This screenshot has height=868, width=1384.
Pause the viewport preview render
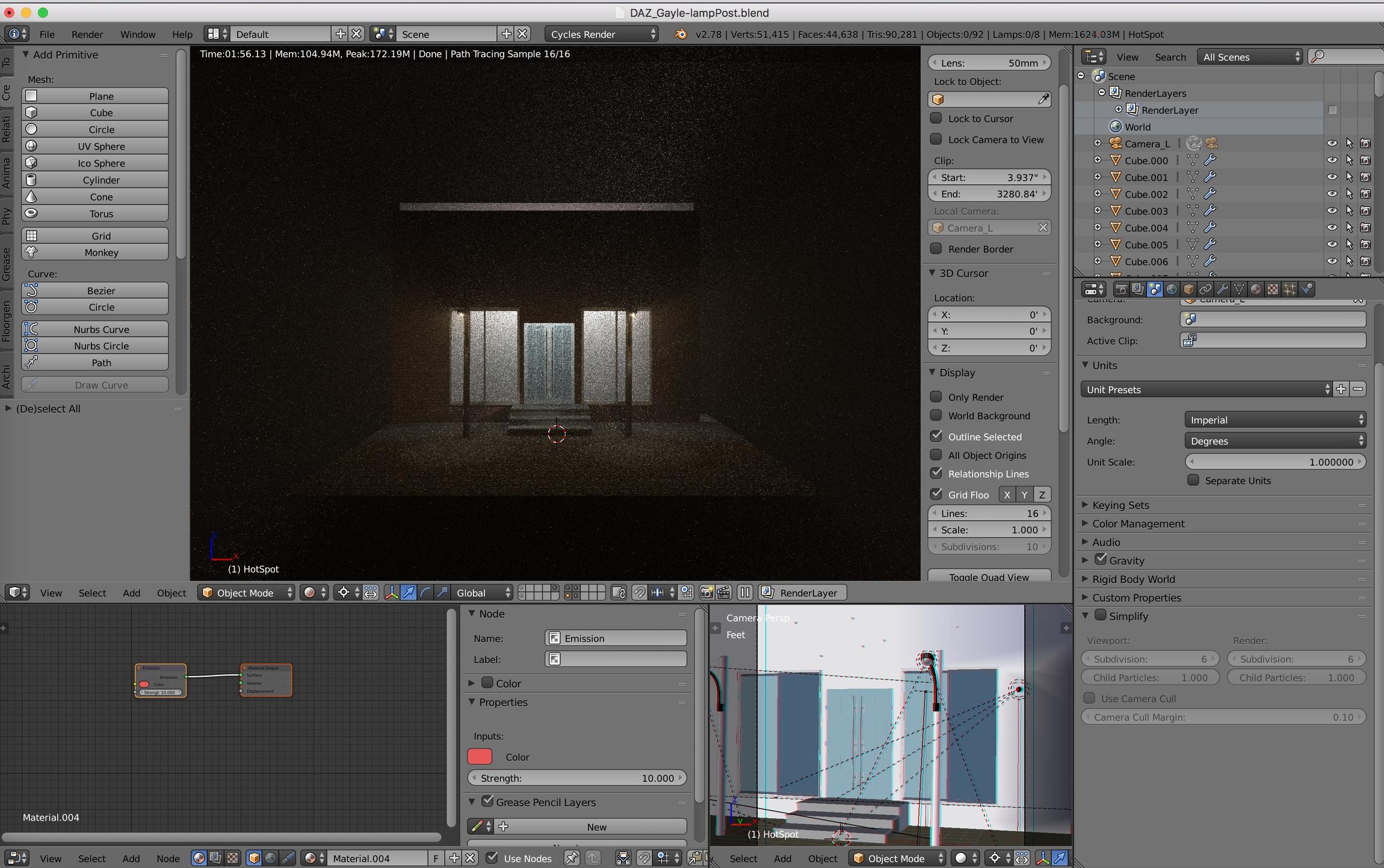(x=745, y=593)
